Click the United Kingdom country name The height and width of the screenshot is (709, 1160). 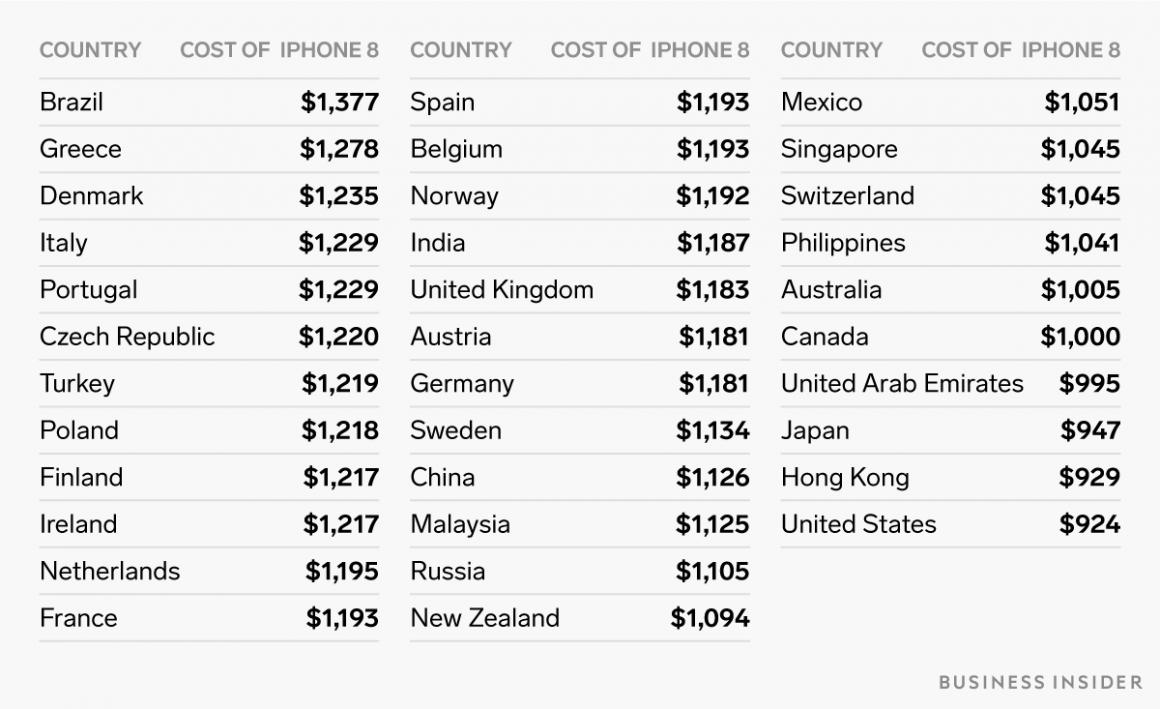click(501, 290)
